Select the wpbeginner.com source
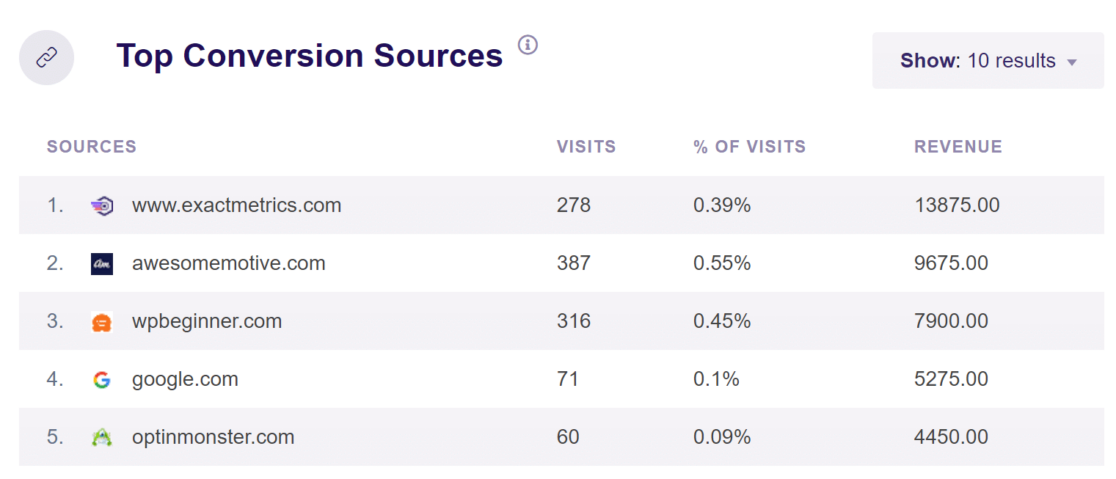 206,322
